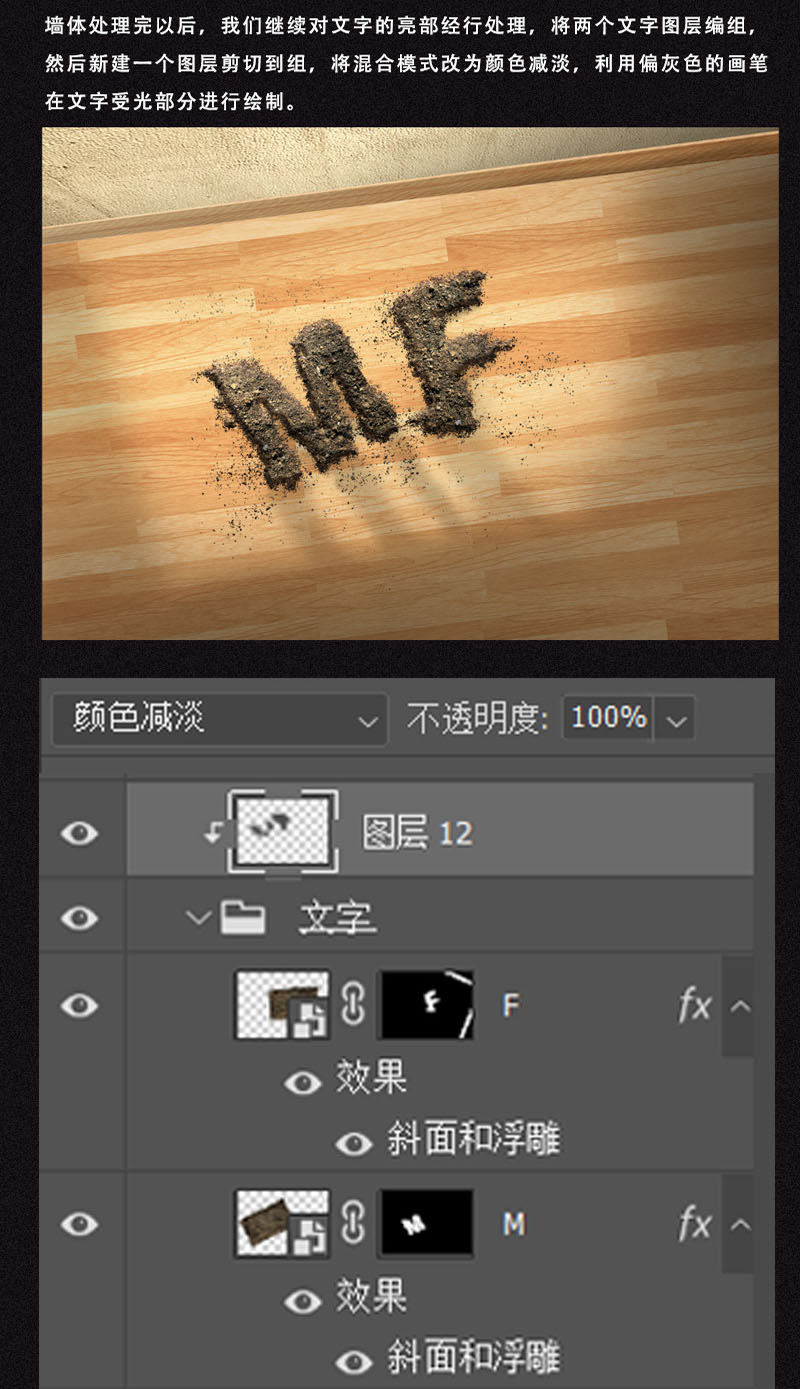The image size is (800, 1389).
Task: Toggle visibility of the 文字 group
Action: coord(81,915)
